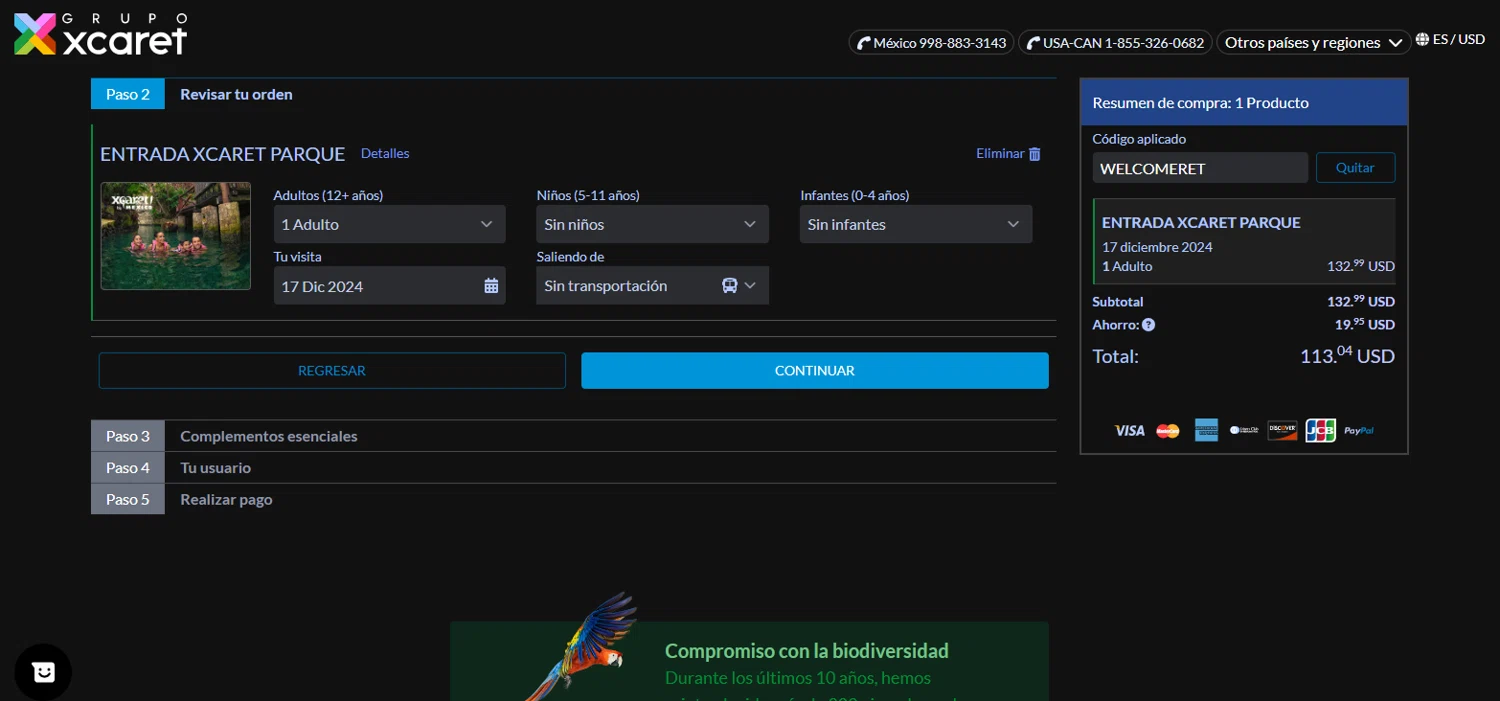1500x701 pixels.
Task: Click the Discover card logo
Action: pos(1282,430)
